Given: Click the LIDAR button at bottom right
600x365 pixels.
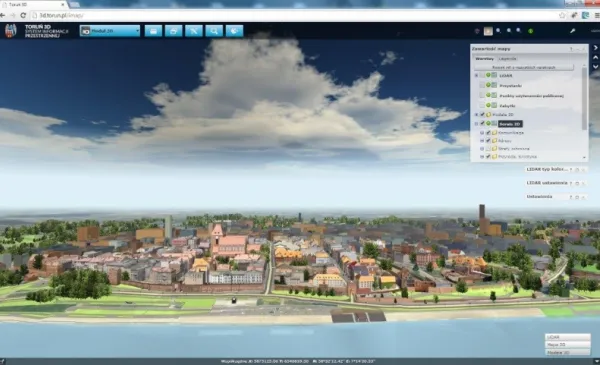Looking at the screenshot, I should [x=567, y=337].
